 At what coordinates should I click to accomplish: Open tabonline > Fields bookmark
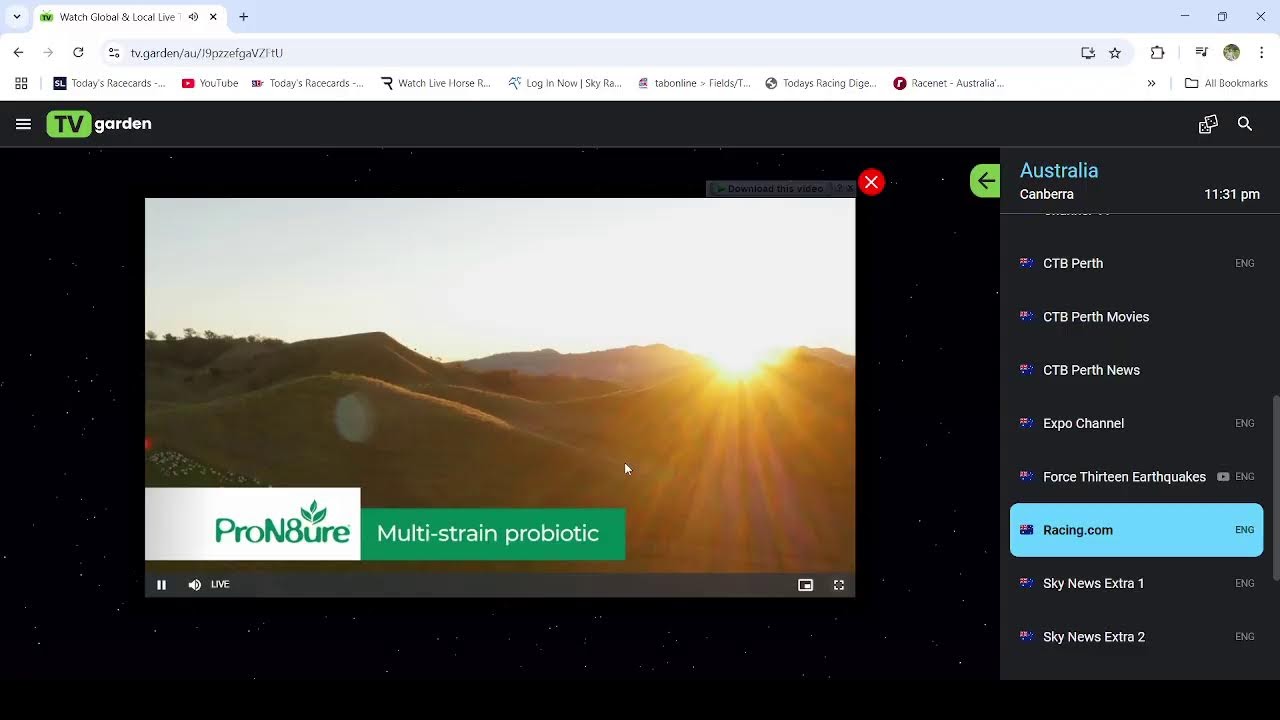(694, 83)
